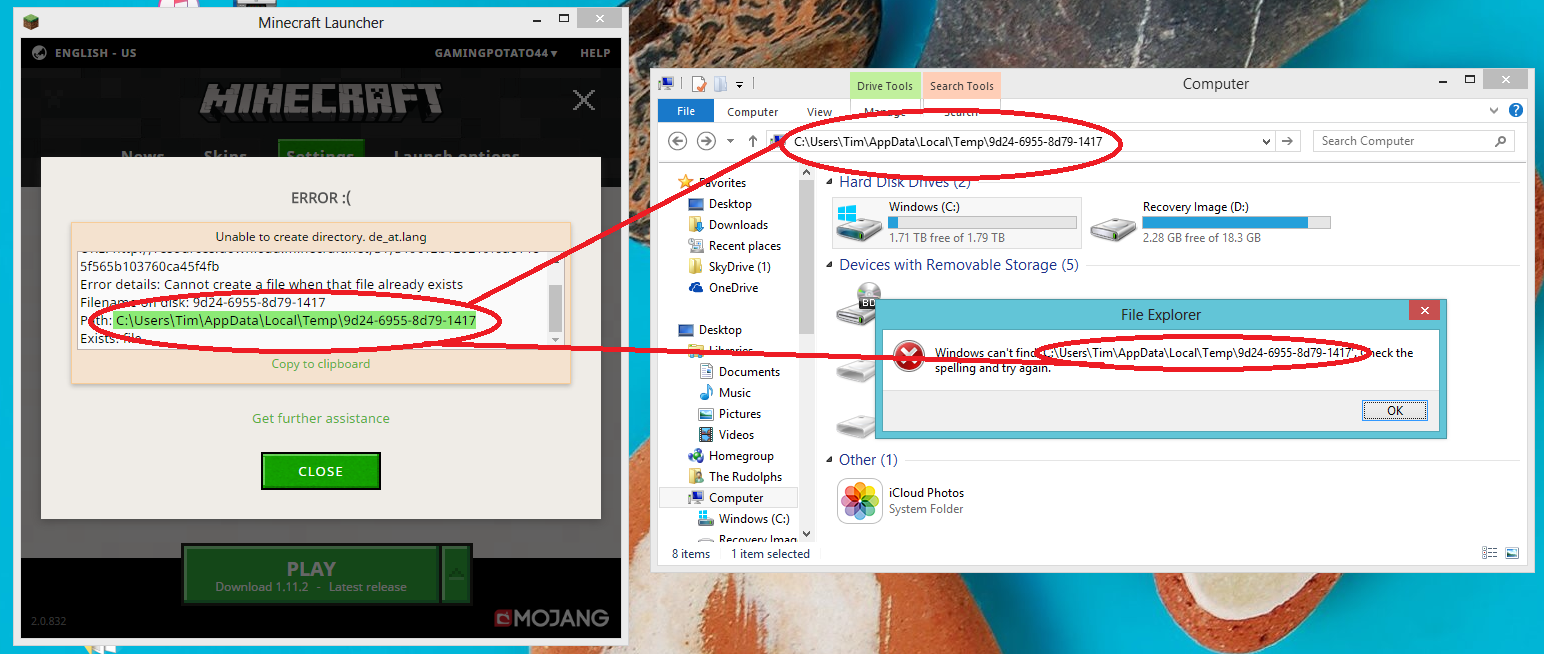
Task: Open Pictures library in navigation pane
Action: coord(739,414)
